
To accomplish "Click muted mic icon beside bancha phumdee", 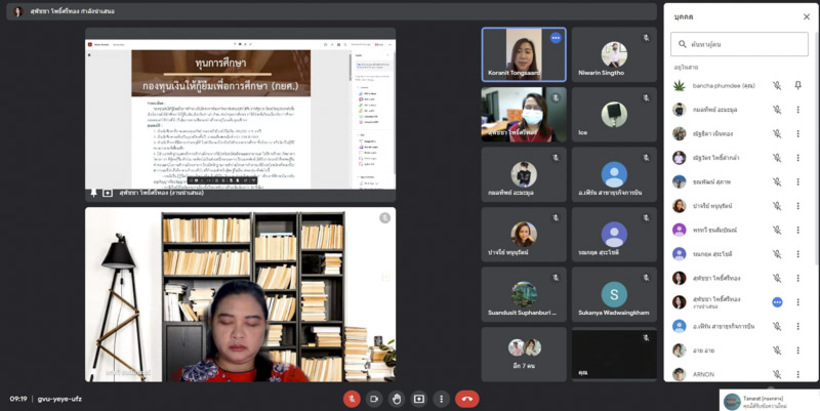I will [777, 85].
